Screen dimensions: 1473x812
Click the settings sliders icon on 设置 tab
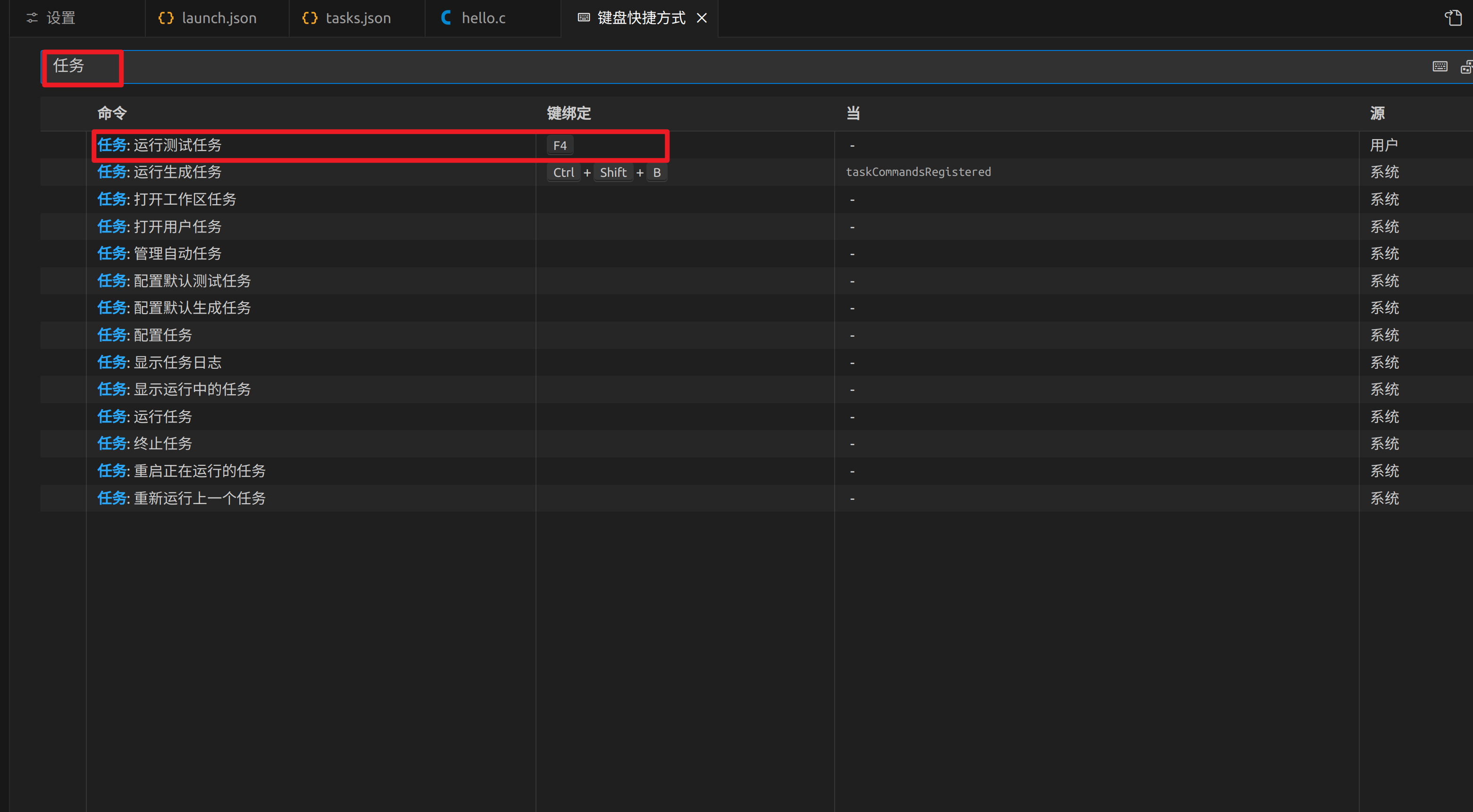(x=32, y=18)
